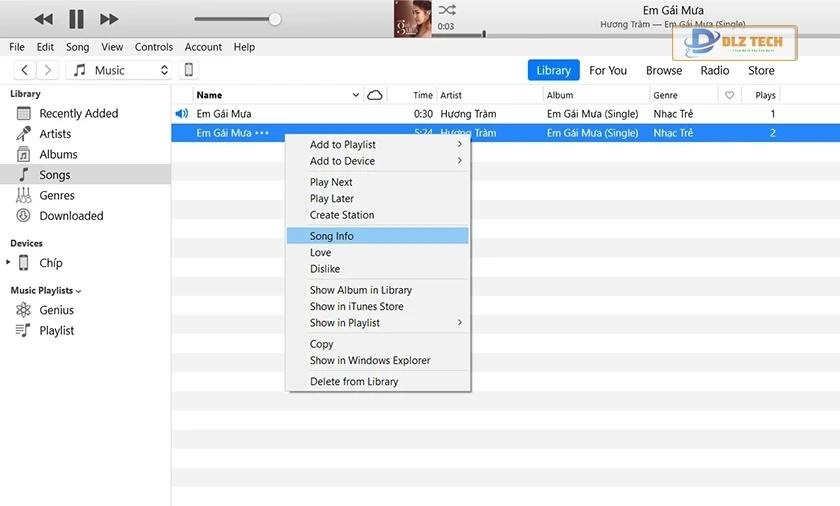The width and height of the screenshot is (840, 506).
Task: Click the speaker icon beside playing song
Action: pos(182,114)
